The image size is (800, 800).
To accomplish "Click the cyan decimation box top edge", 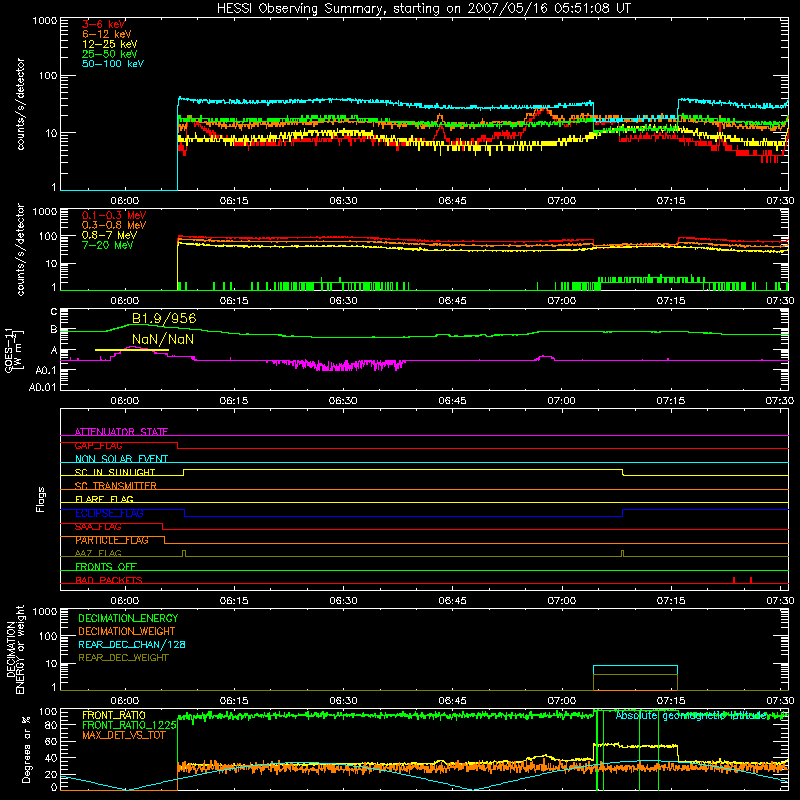I will [635, 666].
